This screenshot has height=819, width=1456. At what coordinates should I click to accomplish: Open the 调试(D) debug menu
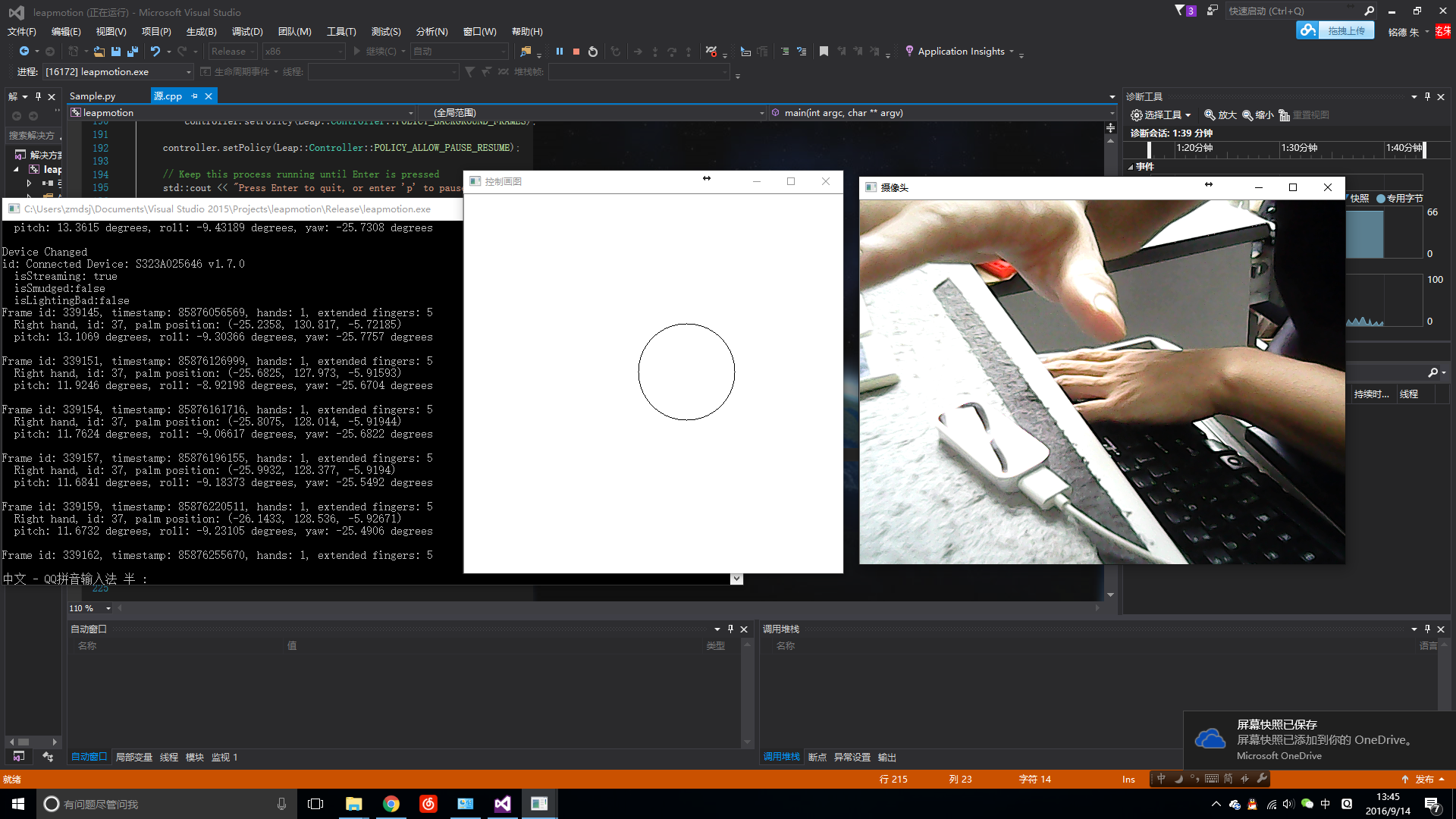click(x=247, y=32)
